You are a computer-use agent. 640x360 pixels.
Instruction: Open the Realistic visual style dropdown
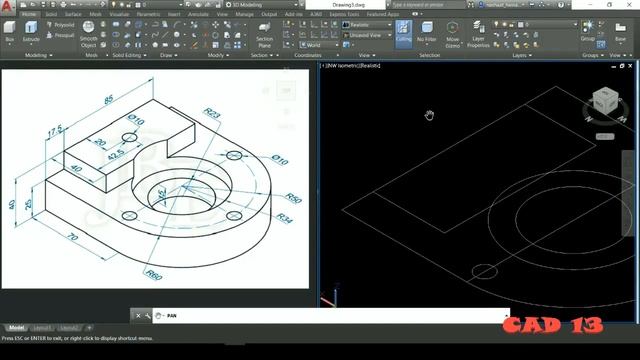[x=367, y=25]
